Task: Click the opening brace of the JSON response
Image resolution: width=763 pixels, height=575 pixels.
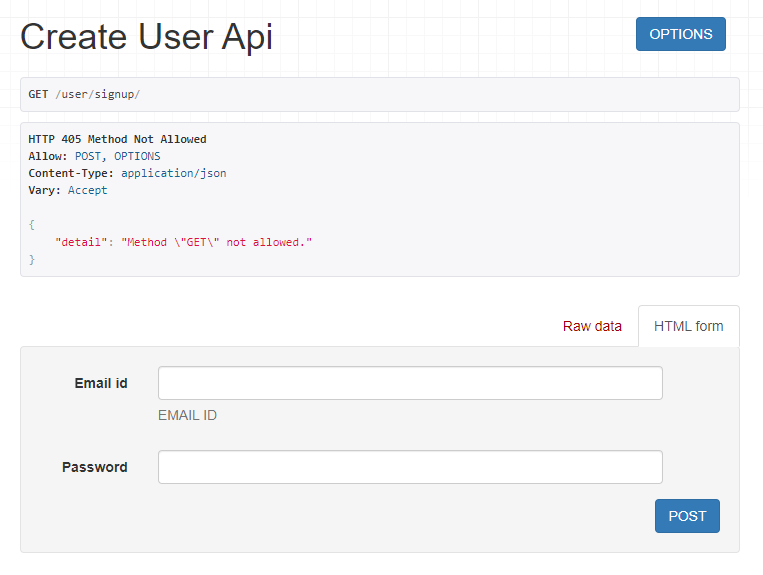Action: [32, 224]
